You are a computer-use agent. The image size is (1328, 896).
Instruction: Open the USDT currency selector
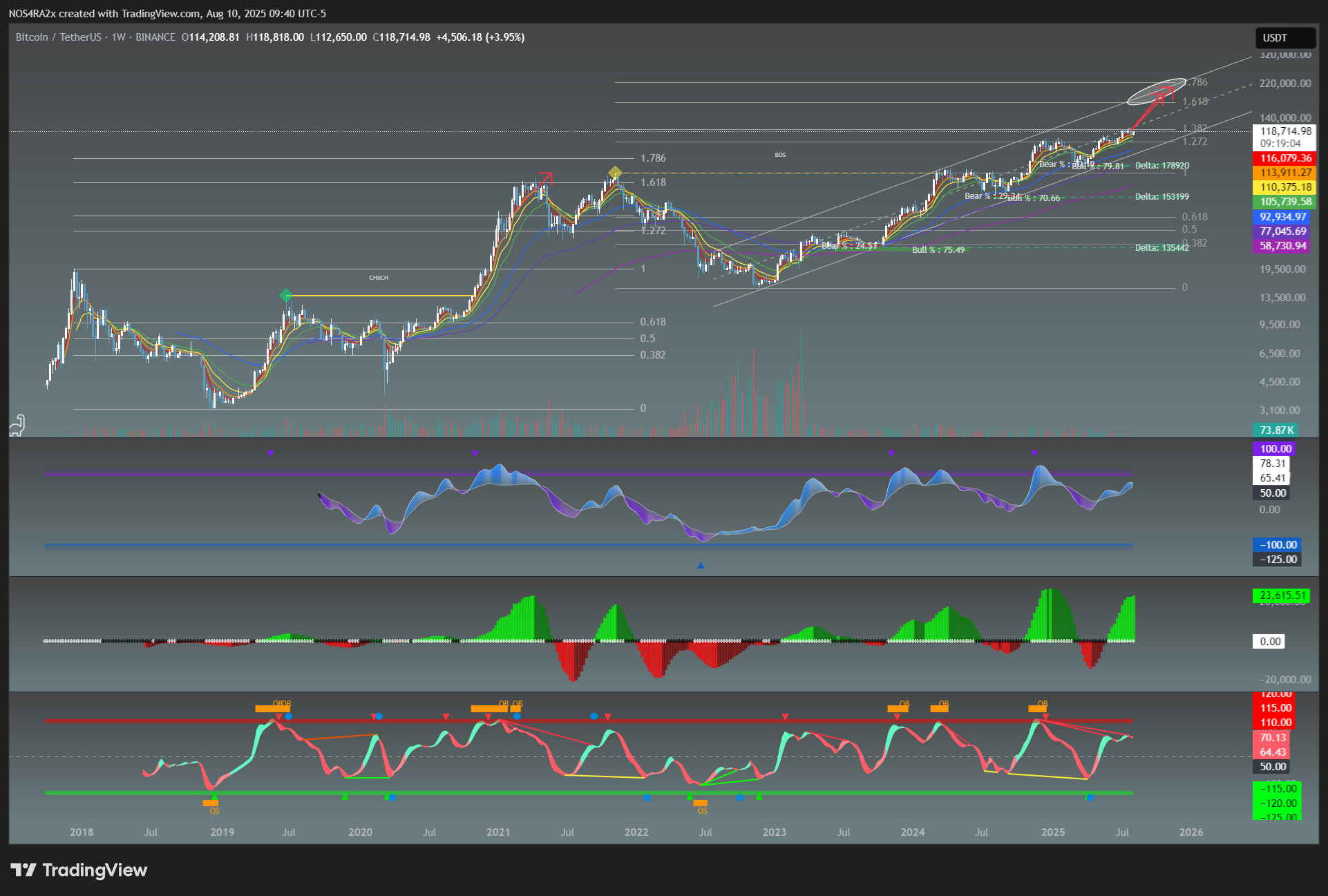tap(1285, 38)
